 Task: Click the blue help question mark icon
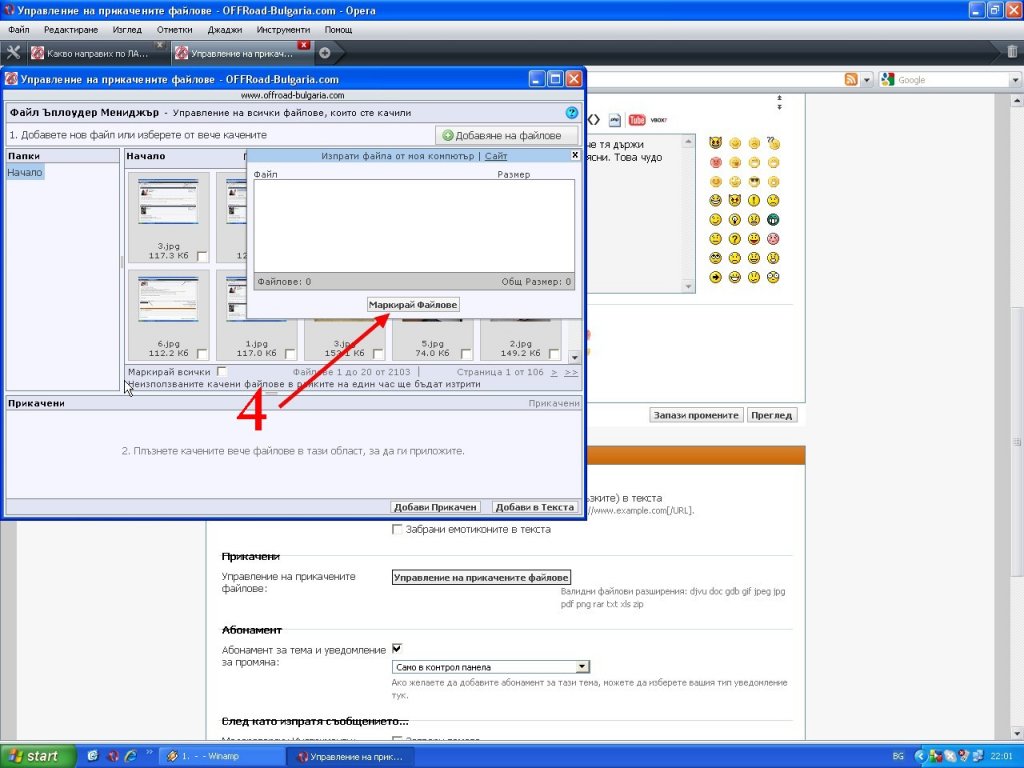click(x=572, y=113)
